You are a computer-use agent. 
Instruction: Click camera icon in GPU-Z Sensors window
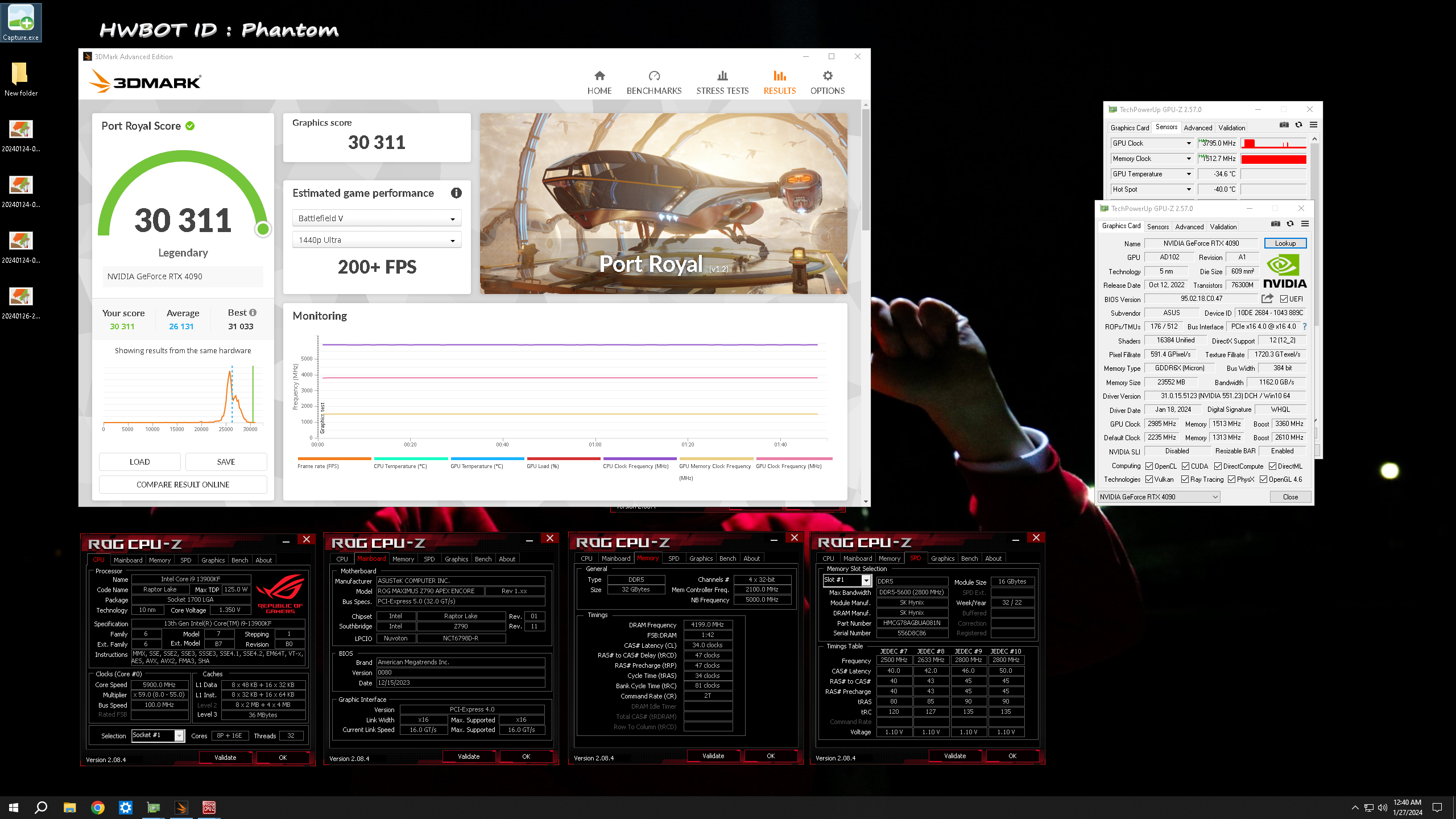pyautogui.click(x=1284, y=125)
